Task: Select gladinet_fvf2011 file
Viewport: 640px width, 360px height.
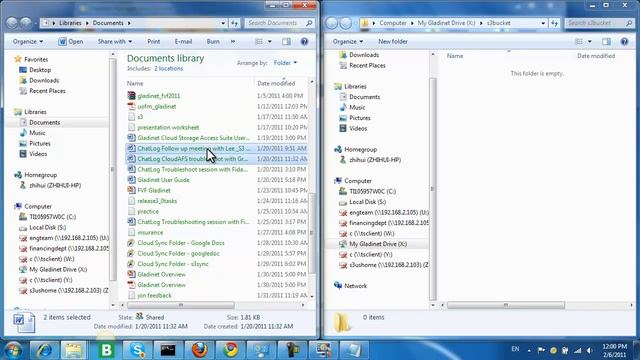Action: pyautogui.click(x=159, y=96)
